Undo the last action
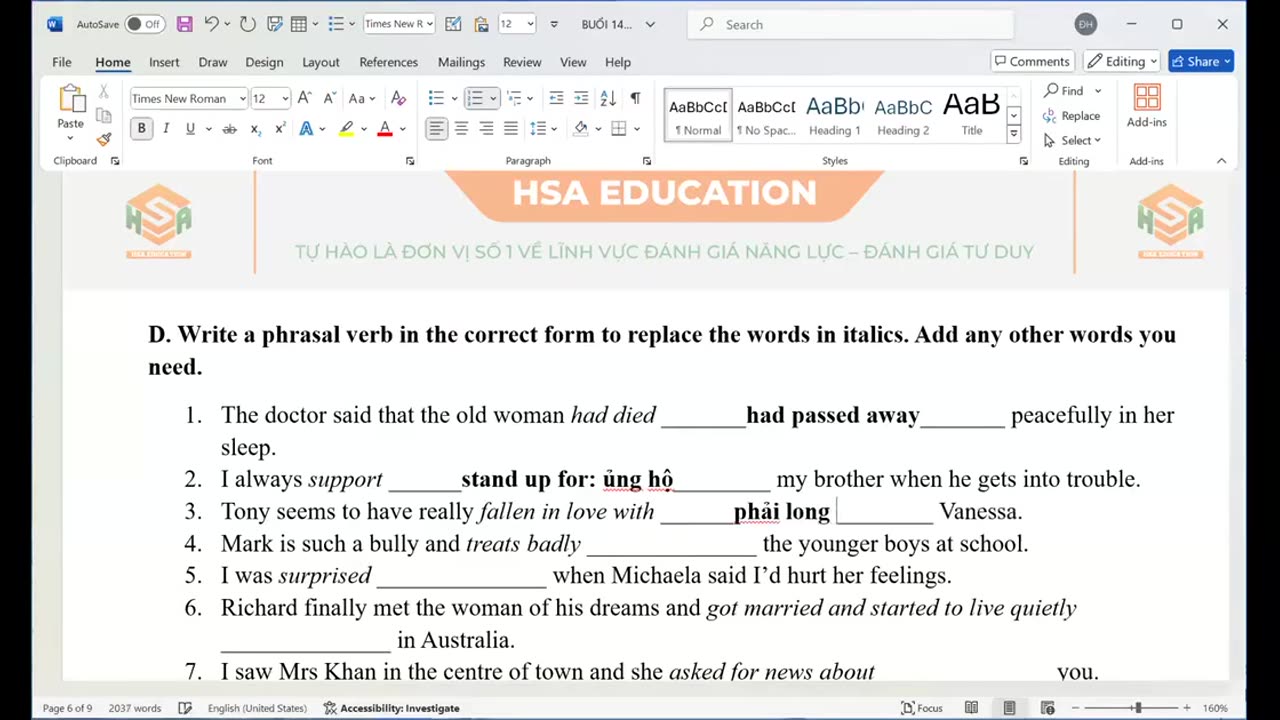The width and height of the screenshot is (1280, 720). point(211,24)
